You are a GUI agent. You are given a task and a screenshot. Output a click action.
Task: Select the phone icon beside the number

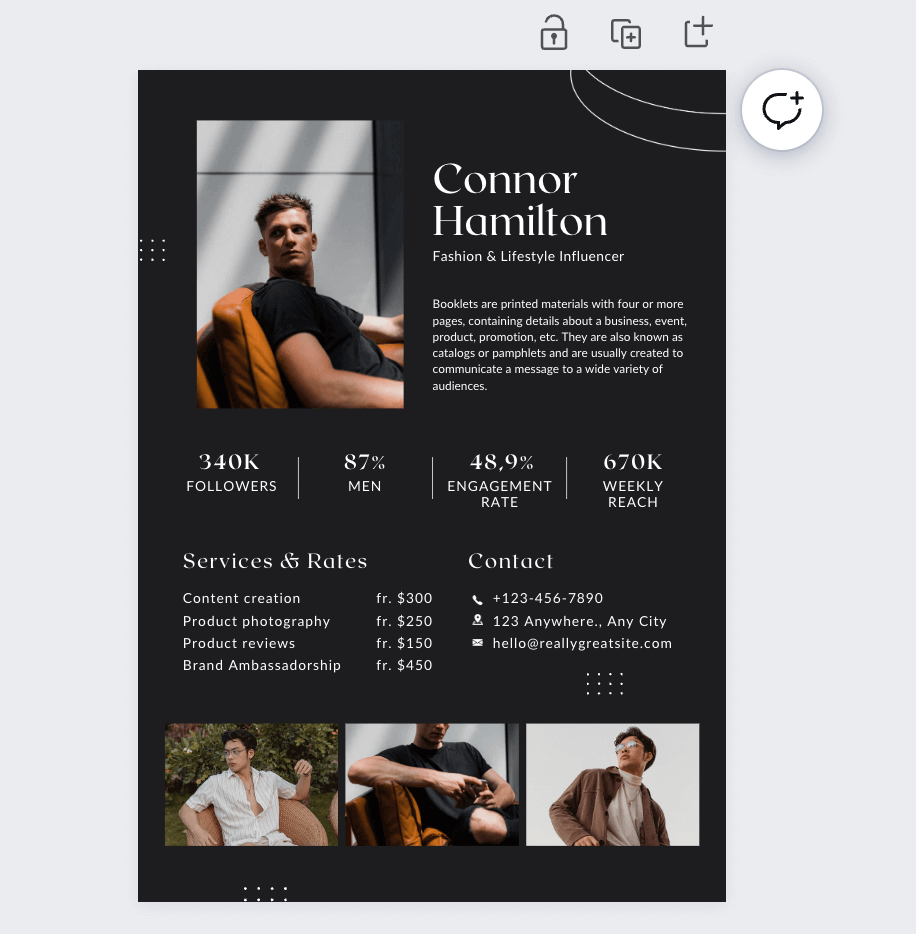pos(477,599)
